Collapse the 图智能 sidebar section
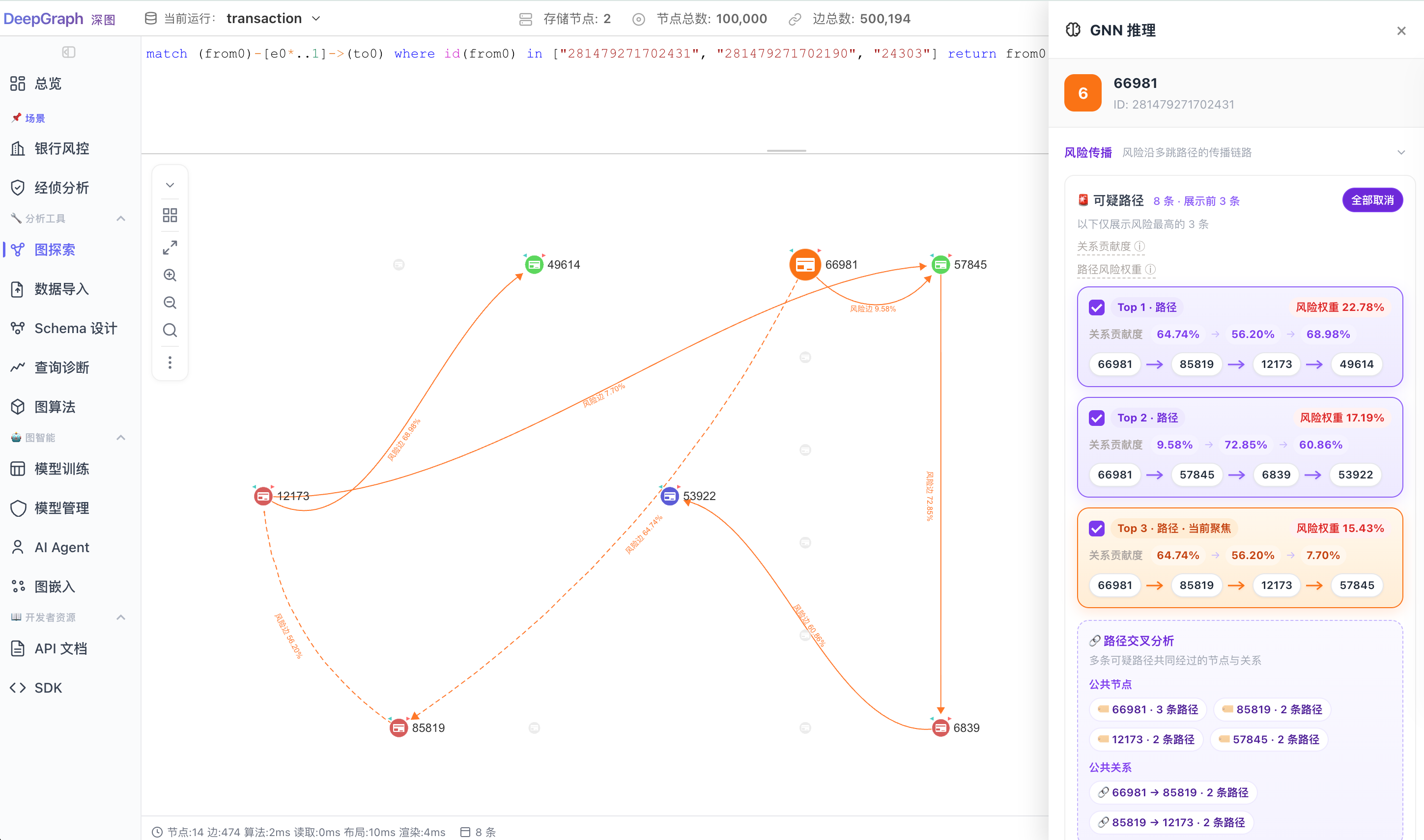Image resolution: width=1424 pixels, height=840 pixels. (120, 438)
